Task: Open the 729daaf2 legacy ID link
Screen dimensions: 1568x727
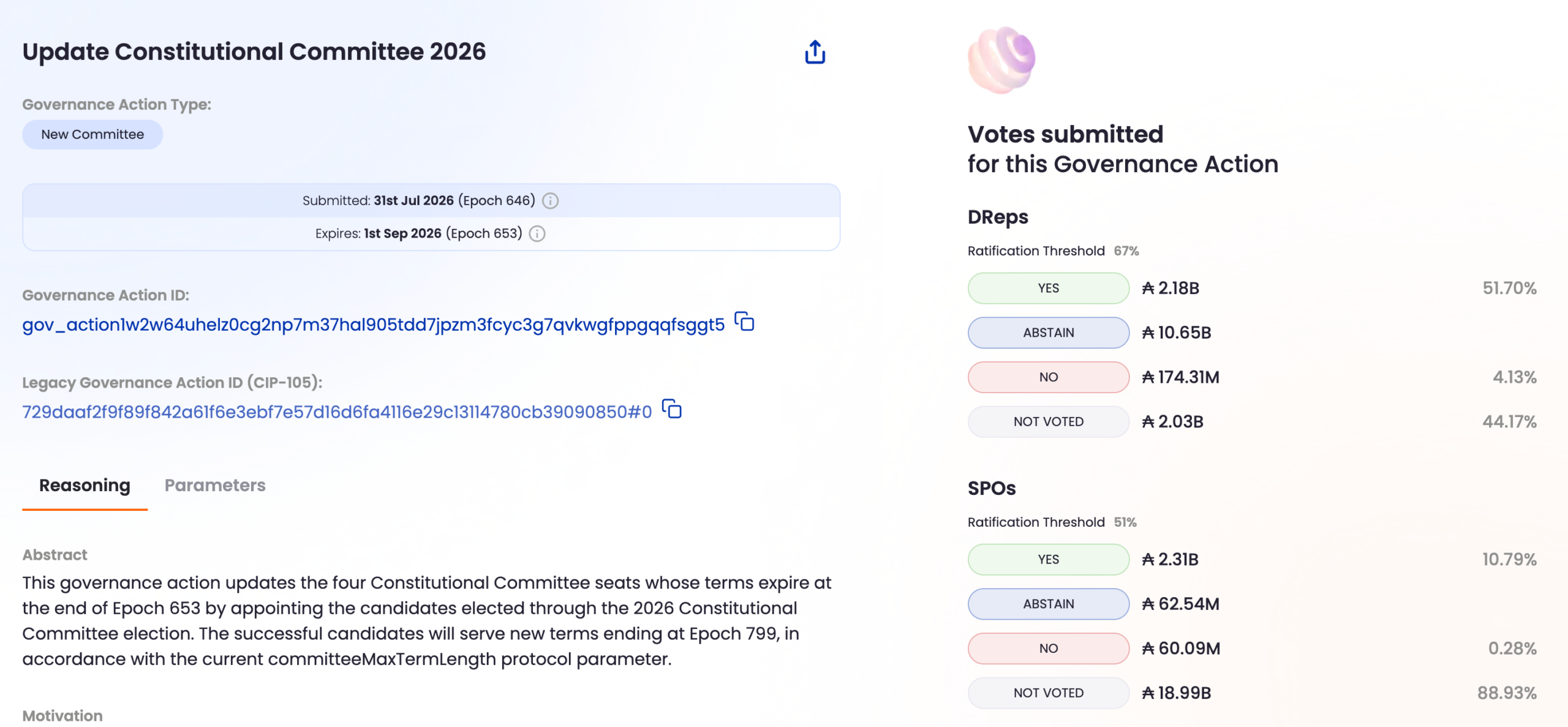Action: pos(337,412)
